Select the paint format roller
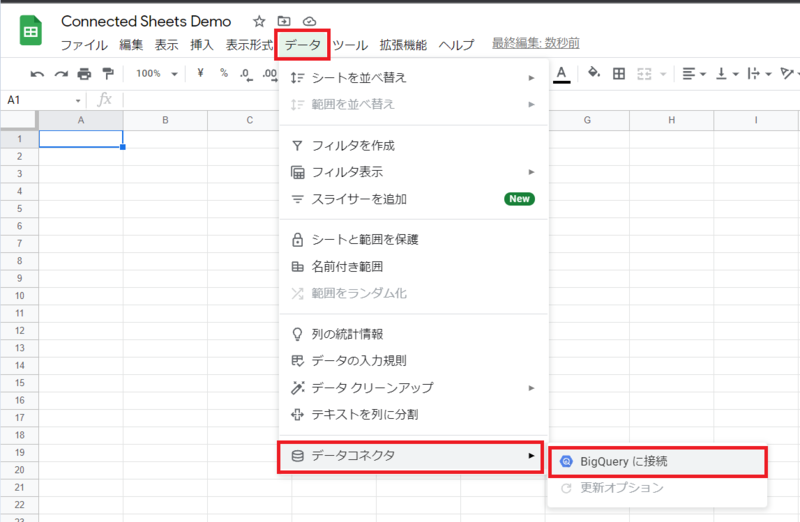 click(x=108, y=74)
